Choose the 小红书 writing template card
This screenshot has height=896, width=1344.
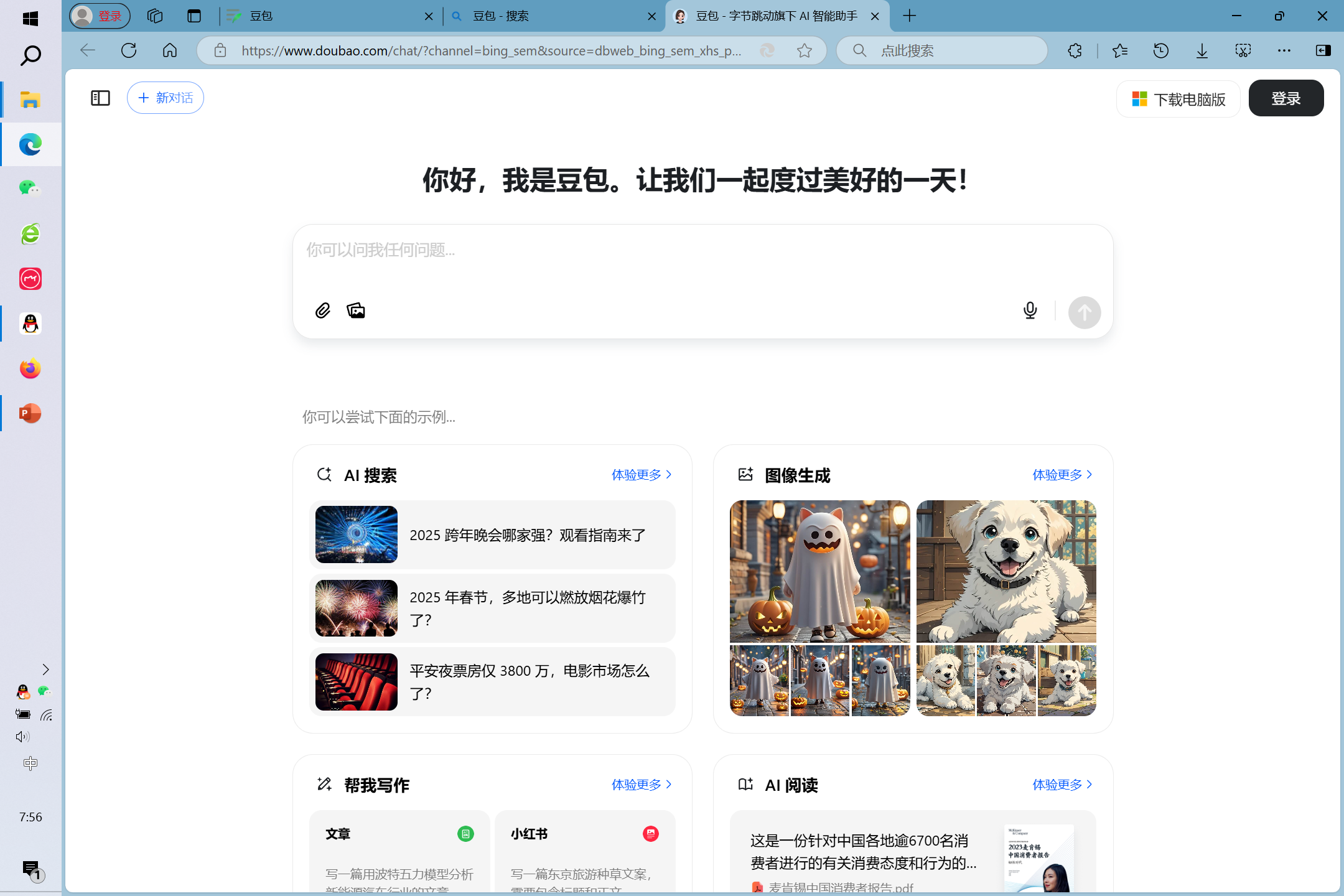pos(585,852)
